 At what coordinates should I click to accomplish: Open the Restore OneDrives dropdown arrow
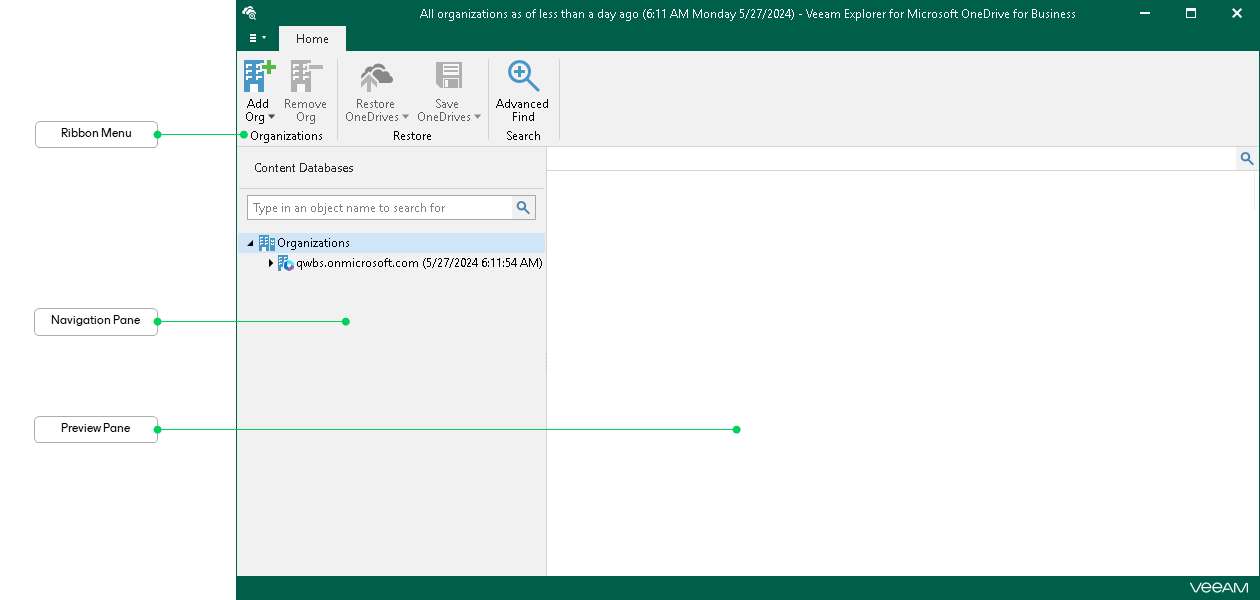[406, 117]
